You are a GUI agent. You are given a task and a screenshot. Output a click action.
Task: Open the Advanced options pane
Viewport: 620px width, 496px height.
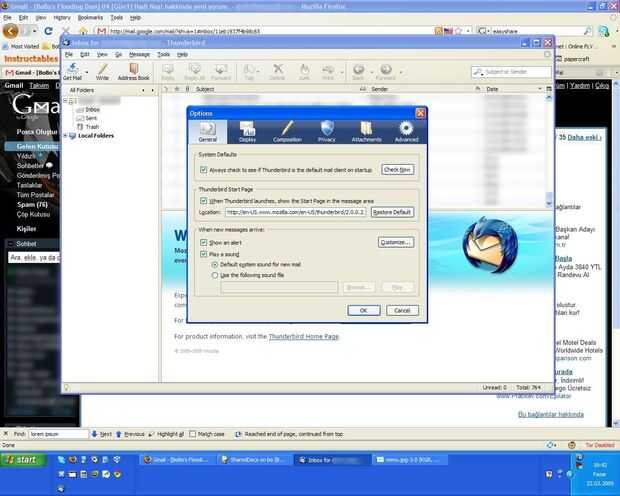(406, 132)
